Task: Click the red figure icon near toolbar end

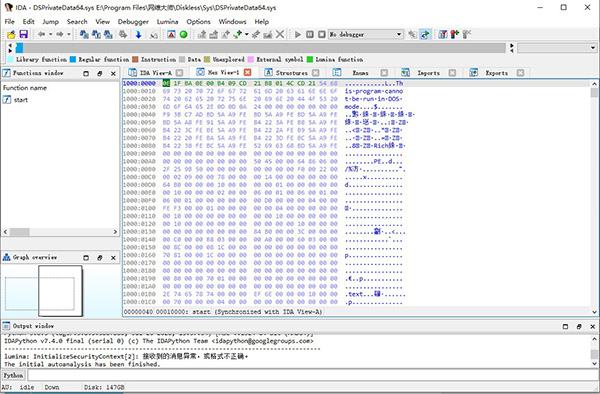Action: 455,34
